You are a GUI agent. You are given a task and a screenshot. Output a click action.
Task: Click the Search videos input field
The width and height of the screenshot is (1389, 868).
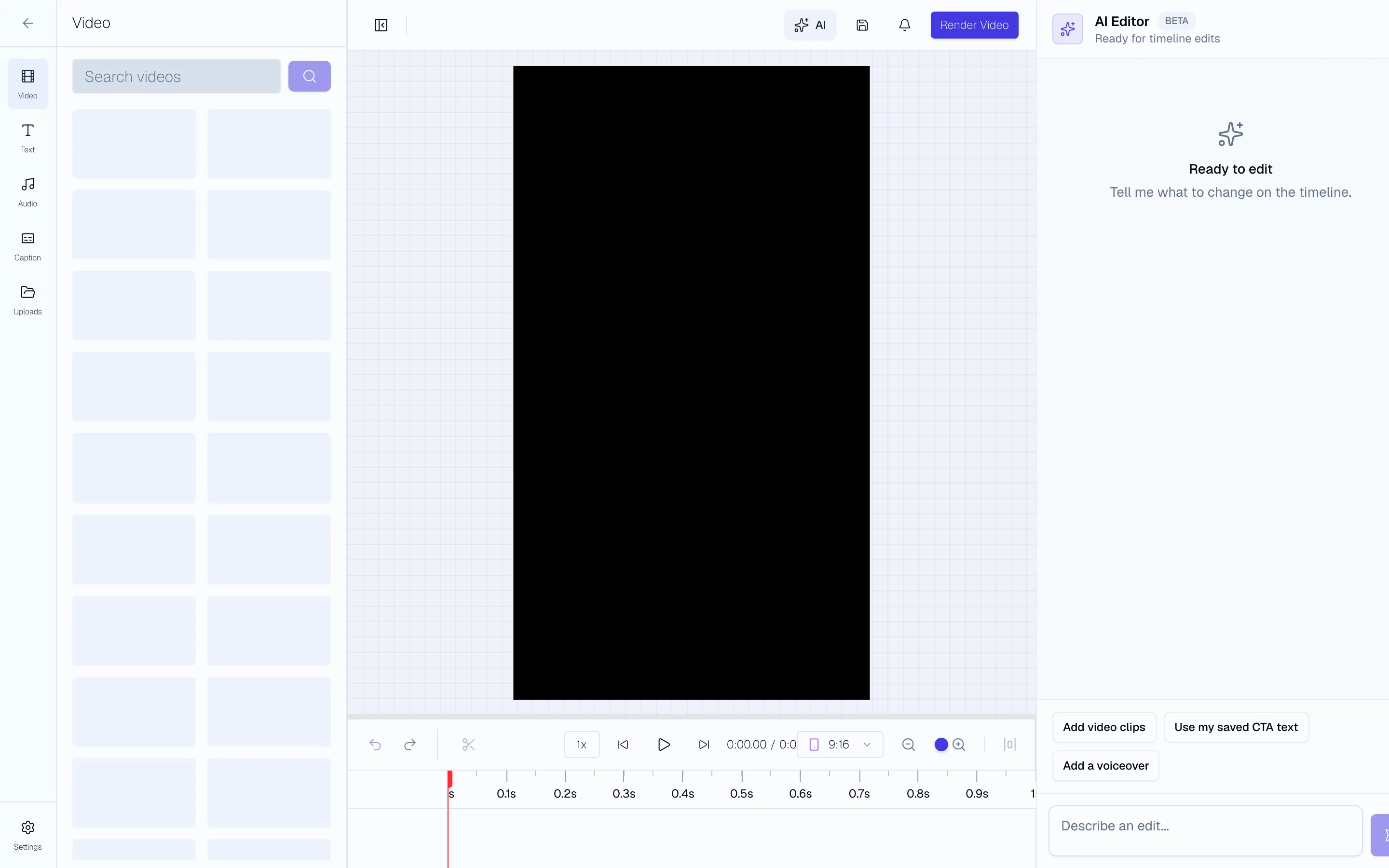click(x=176, y=76)
